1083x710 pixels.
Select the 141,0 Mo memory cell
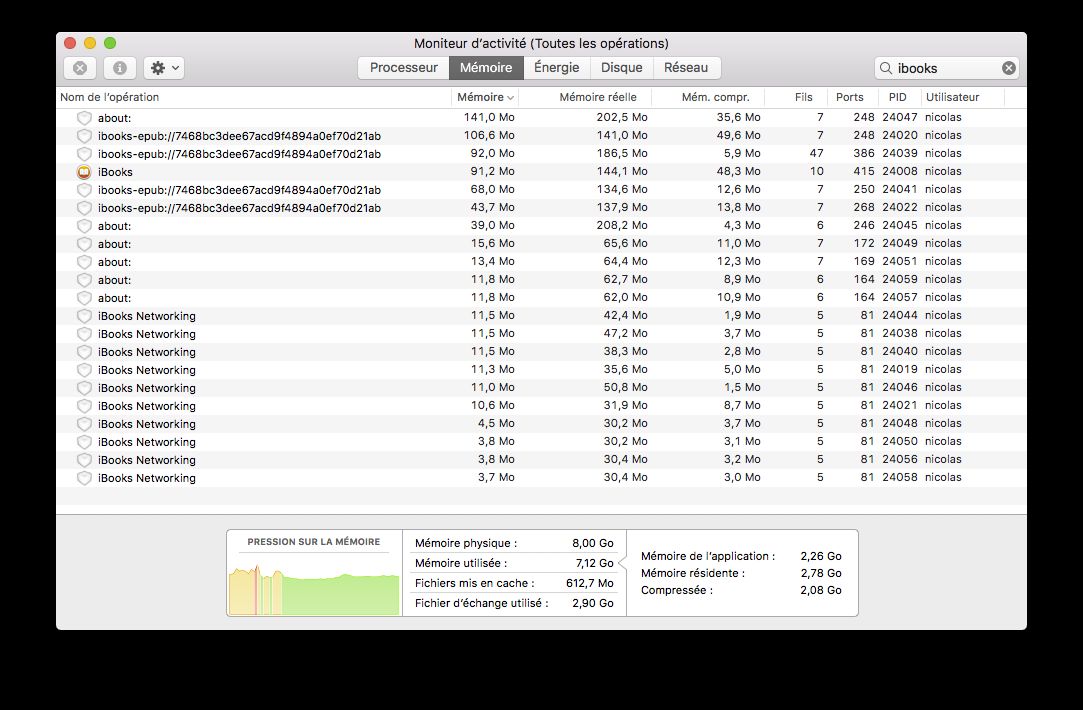pyautogui.click(x=489, y=117)
